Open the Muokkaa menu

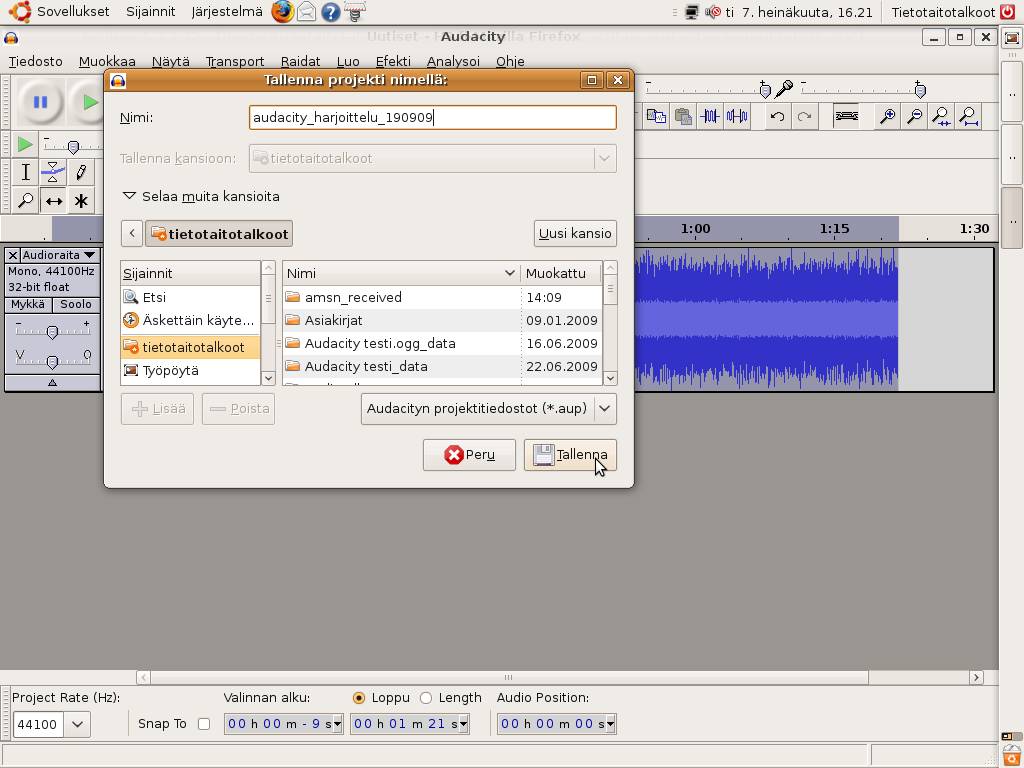107,61
